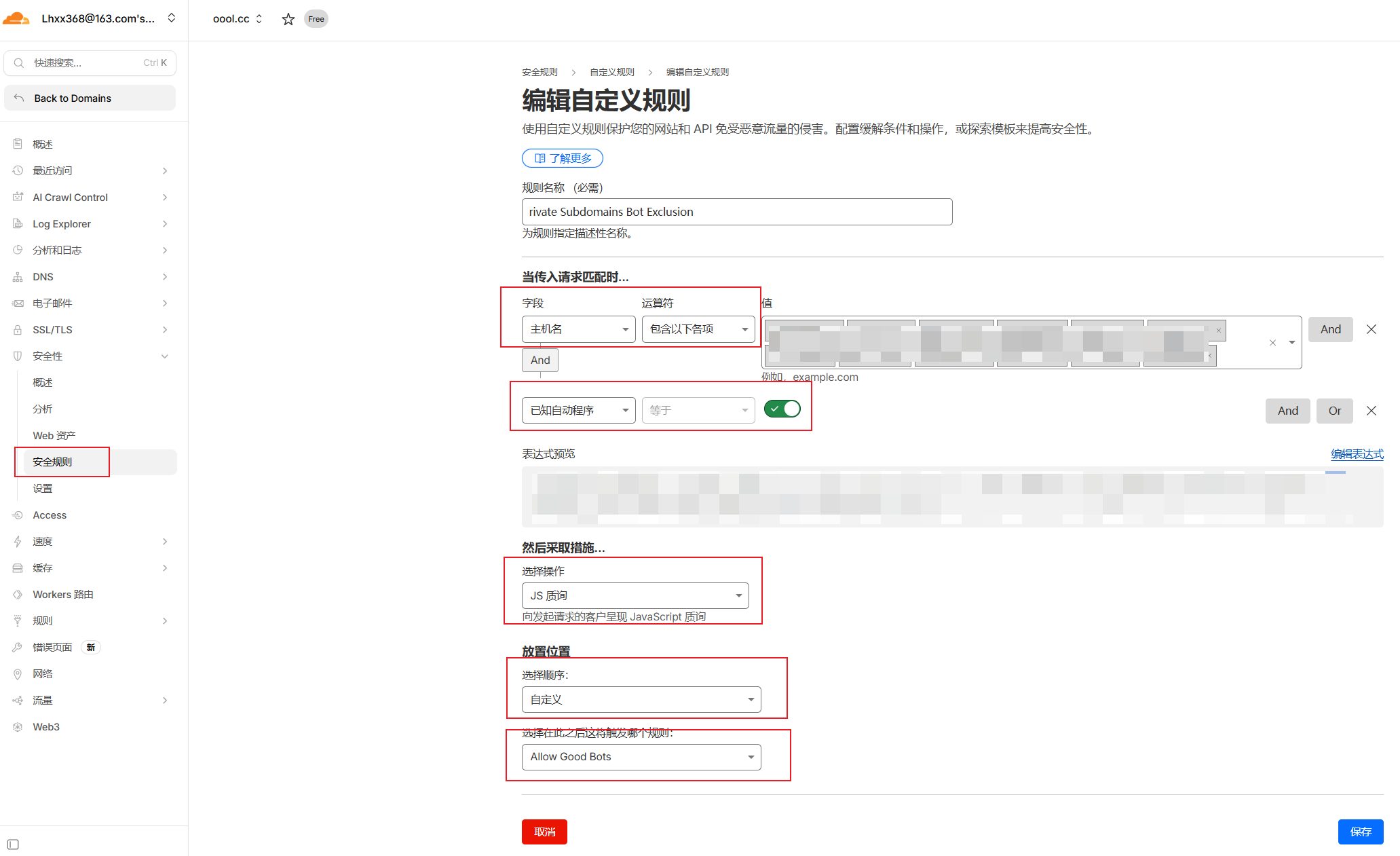
Task: Select 安全规则 in the security menu
Action: [52, 462]
